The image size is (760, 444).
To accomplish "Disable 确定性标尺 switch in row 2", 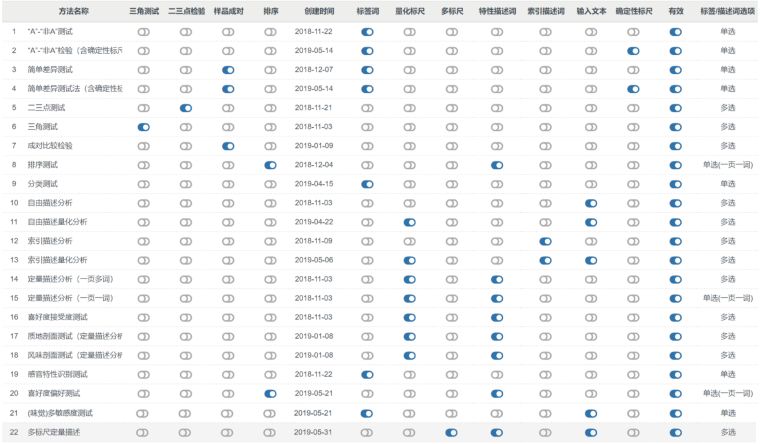I will (632, 51).
